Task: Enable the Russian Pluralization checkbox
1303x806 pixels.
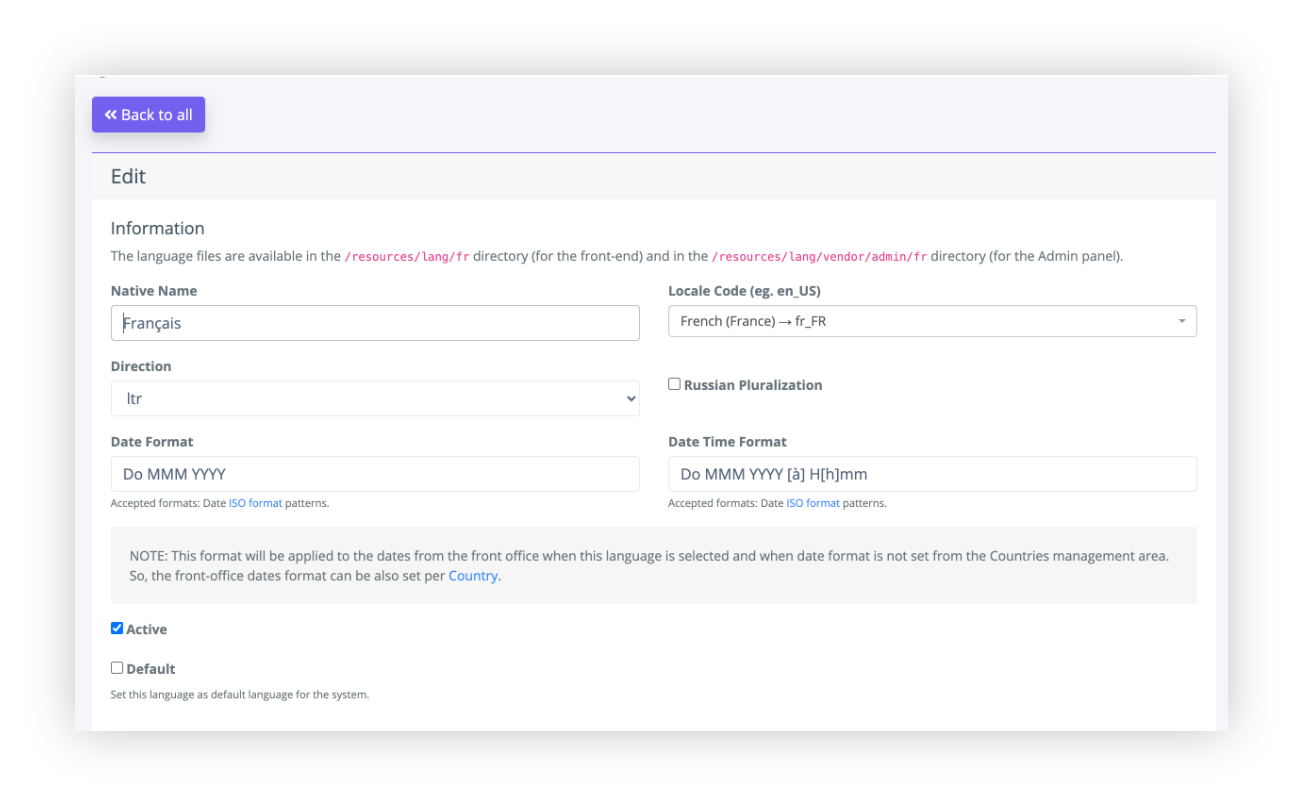Action: [674, 384]
